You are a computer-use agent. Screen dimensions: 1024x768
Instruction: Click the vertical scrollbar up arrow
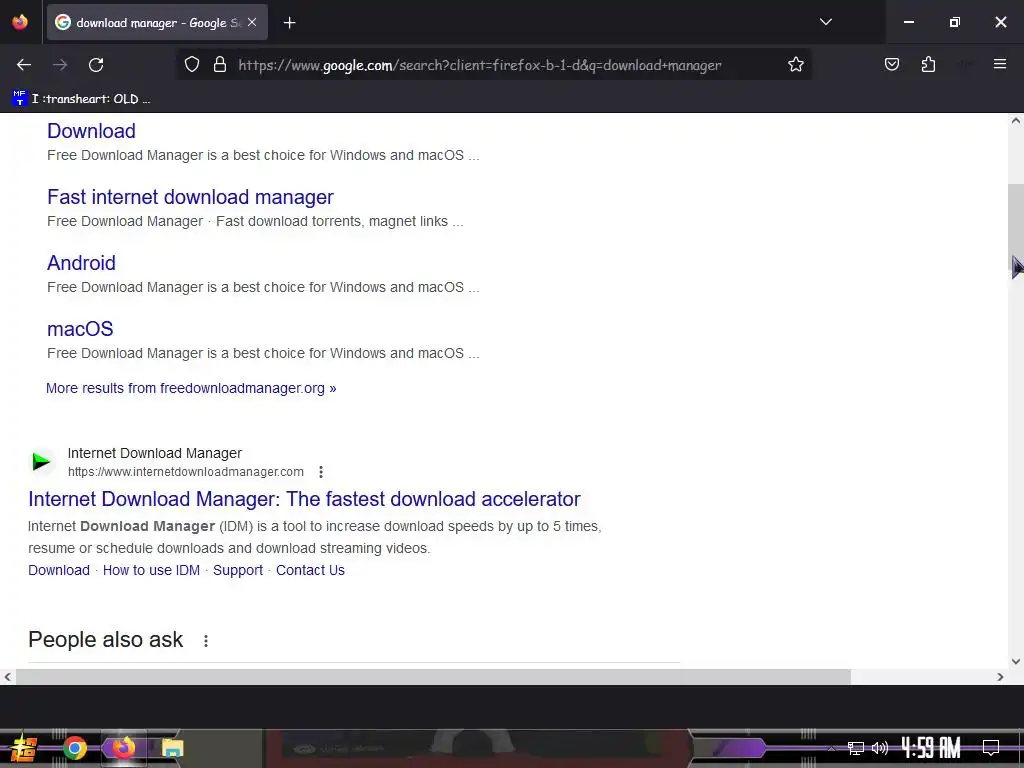point(1016,121)
